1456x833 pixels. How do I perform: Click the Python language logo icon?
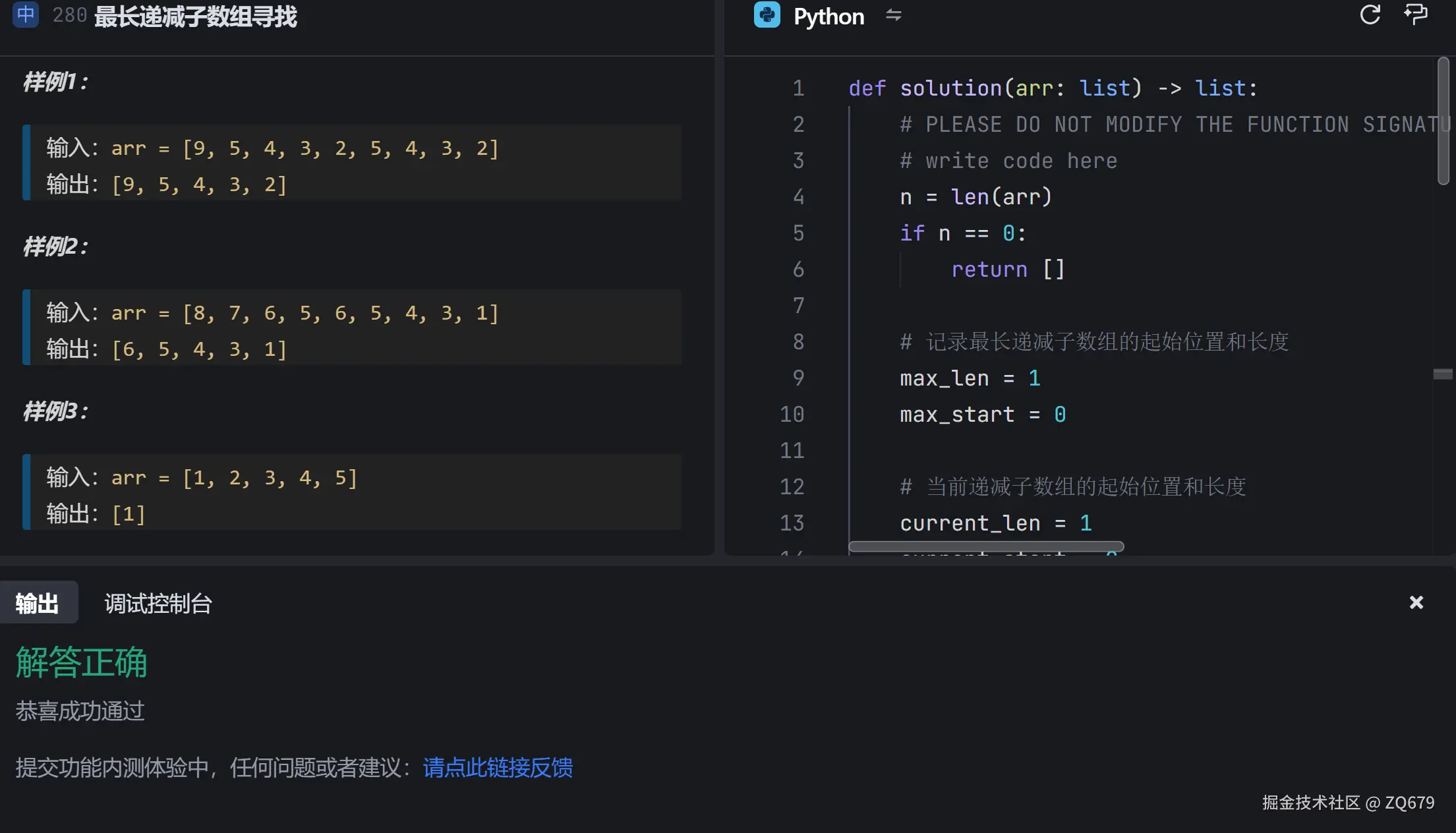[x=767, y=15]
